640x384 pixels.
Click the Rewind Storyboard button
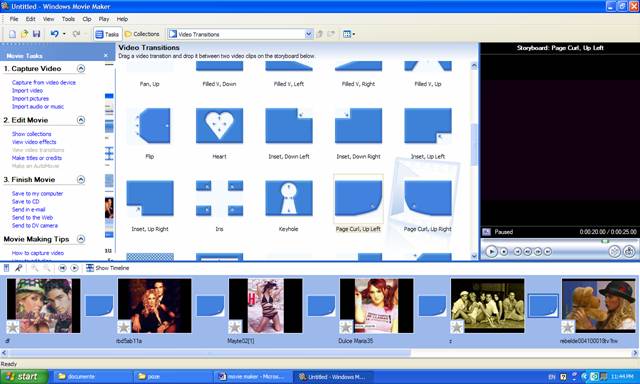click(x=62, y=268)
